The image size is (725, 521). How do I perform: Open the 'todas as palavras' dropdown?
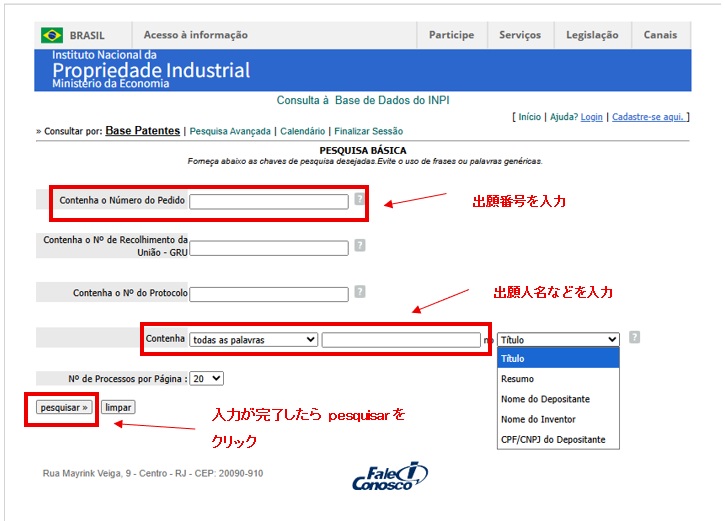[253, 340]
